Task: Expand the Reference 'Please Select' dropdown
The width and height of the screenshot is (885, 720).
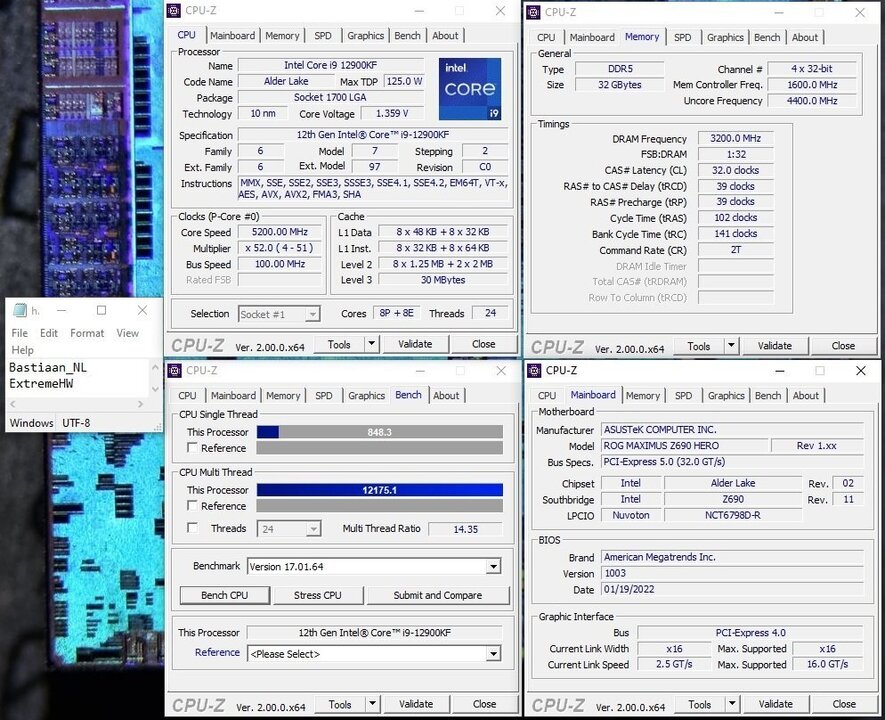Action: click(492, 654)
